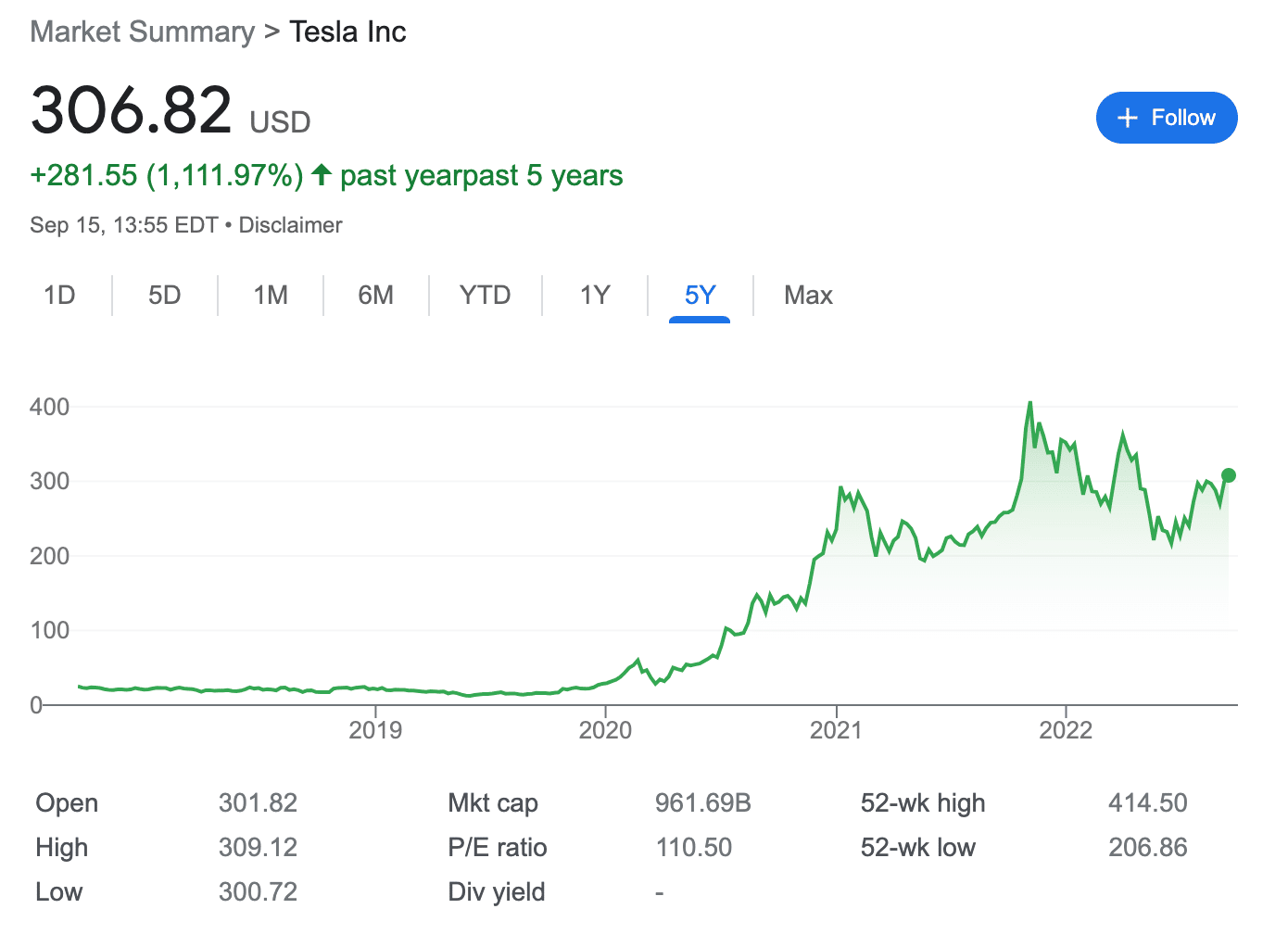Choose the 6M time range
This screenshot has width=1288, height=934.
(375, 295)
